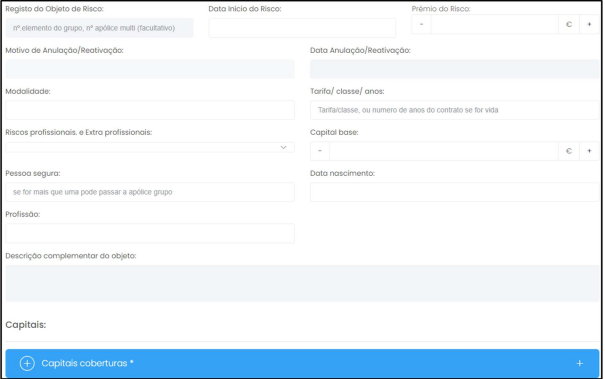
Task: Click the Descrição complementar do objeto text area
Action: [x=302, y=283]
